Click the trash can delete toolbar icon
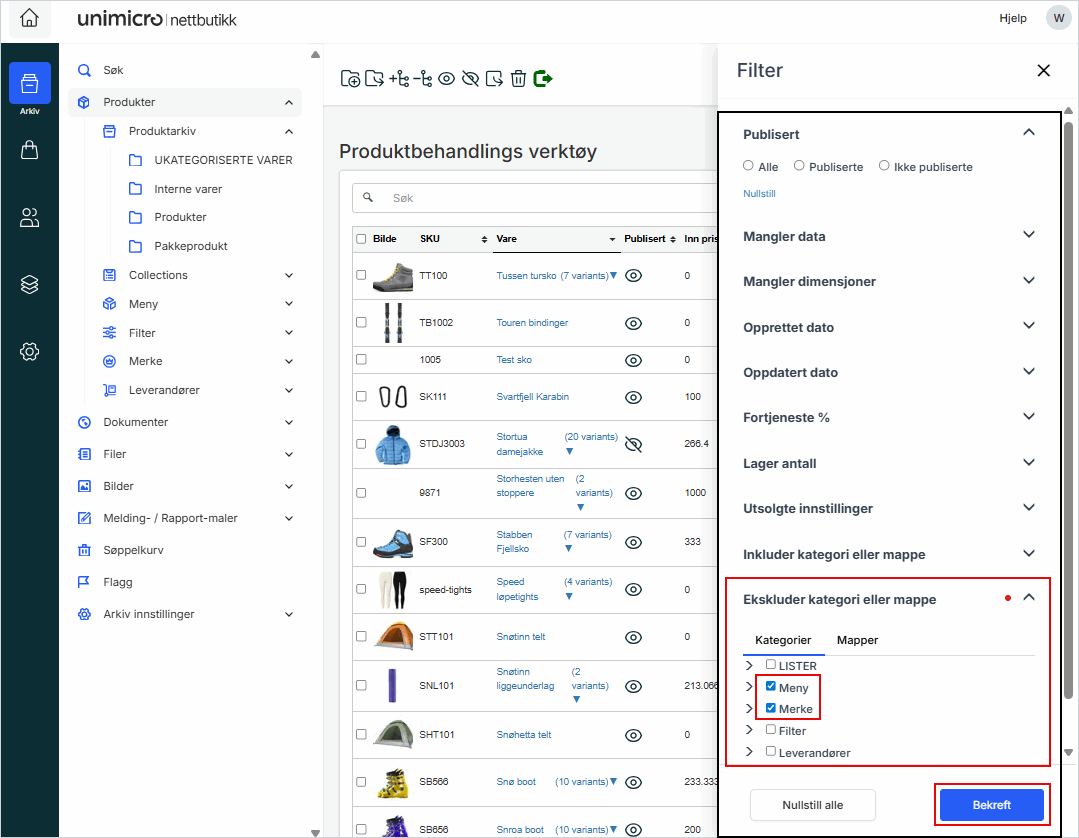This screenshot has width=1079, height=838. tap(519, 79)
